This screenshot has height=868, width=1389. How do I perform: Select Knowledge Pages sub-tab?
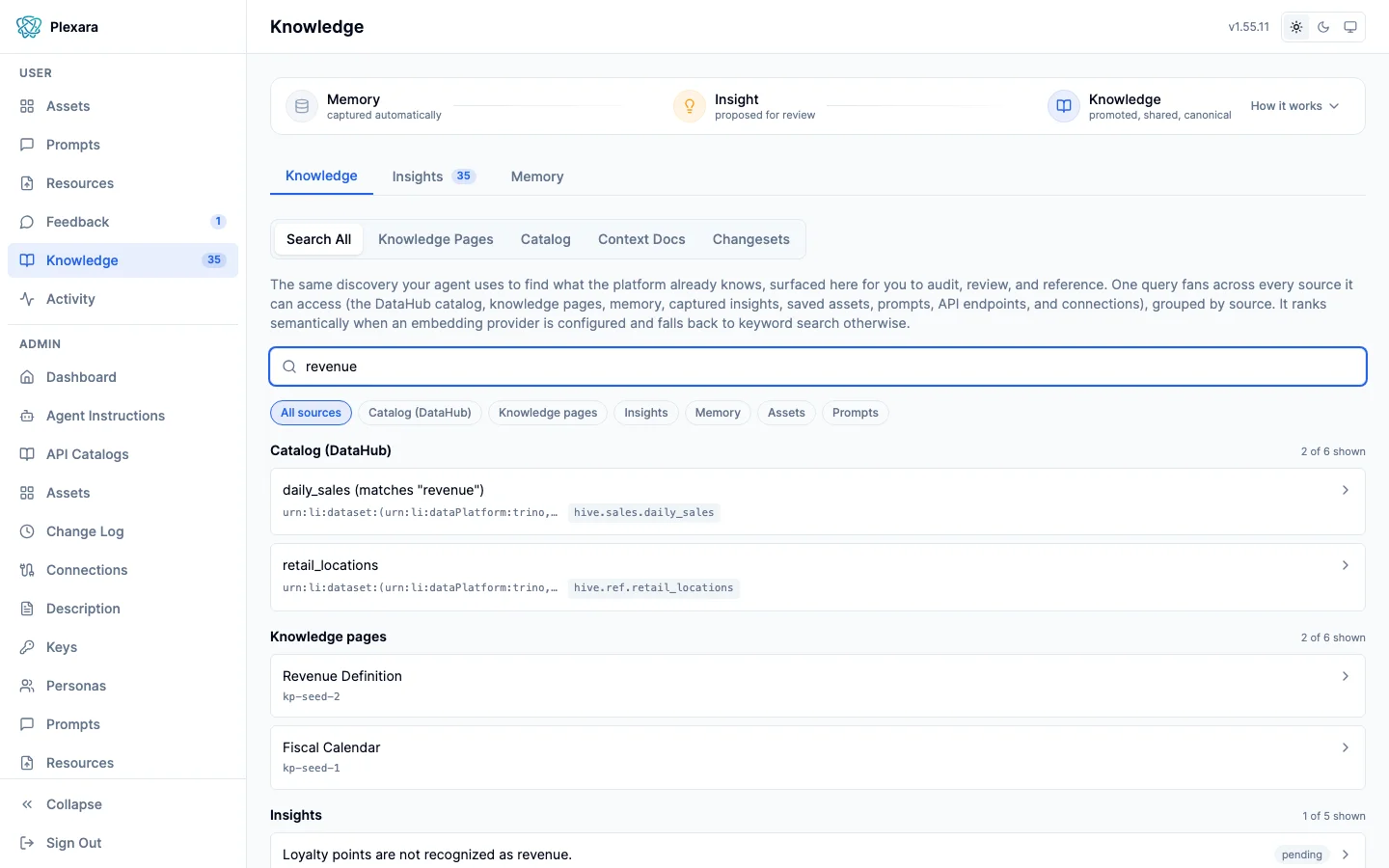point(436,239)
